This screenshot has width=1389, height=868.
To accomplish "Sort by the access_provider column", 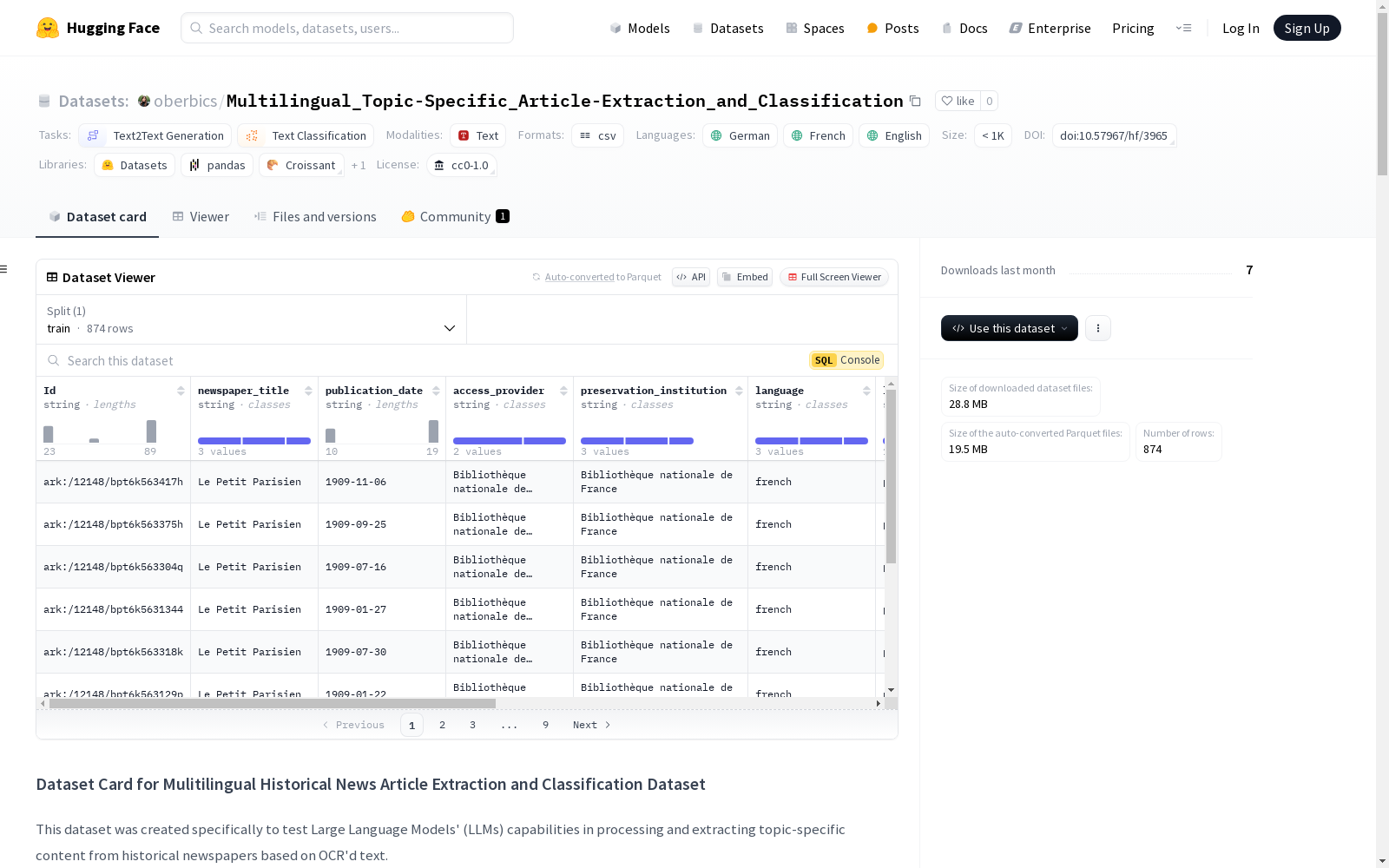I will pyautogui.click(x=563, y=391).
